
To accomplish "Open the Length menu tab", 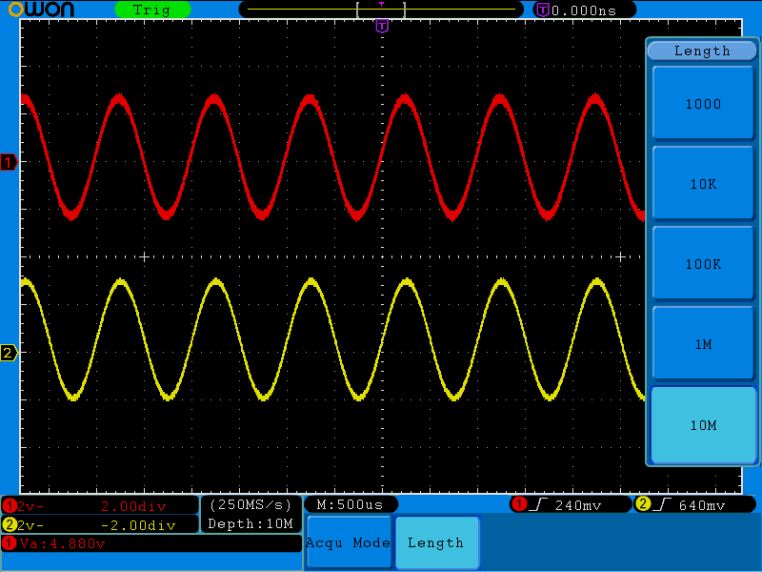I will (436, 543).
